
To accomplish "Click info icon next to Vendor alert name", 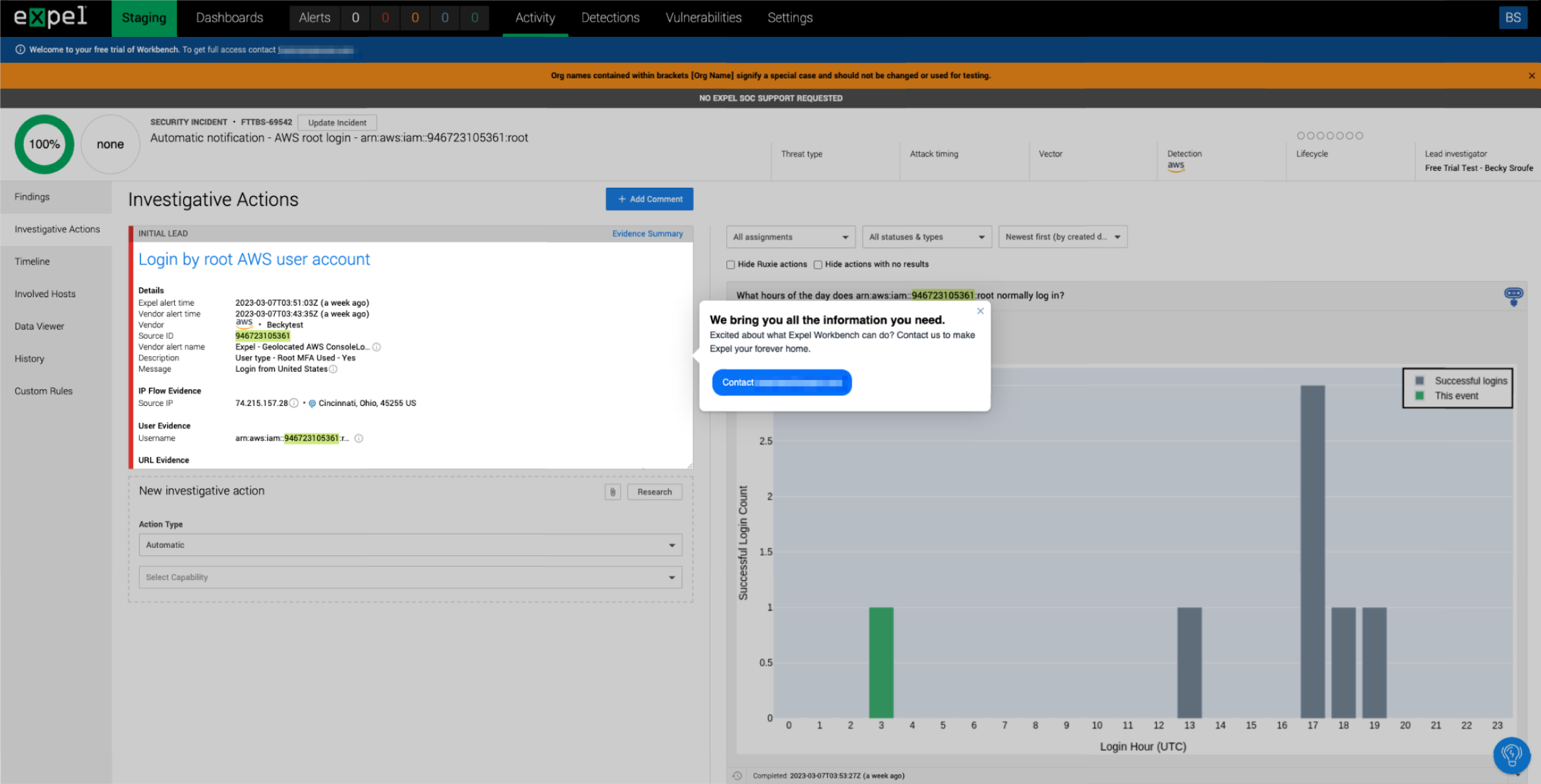I will click(x=377, y=347).
